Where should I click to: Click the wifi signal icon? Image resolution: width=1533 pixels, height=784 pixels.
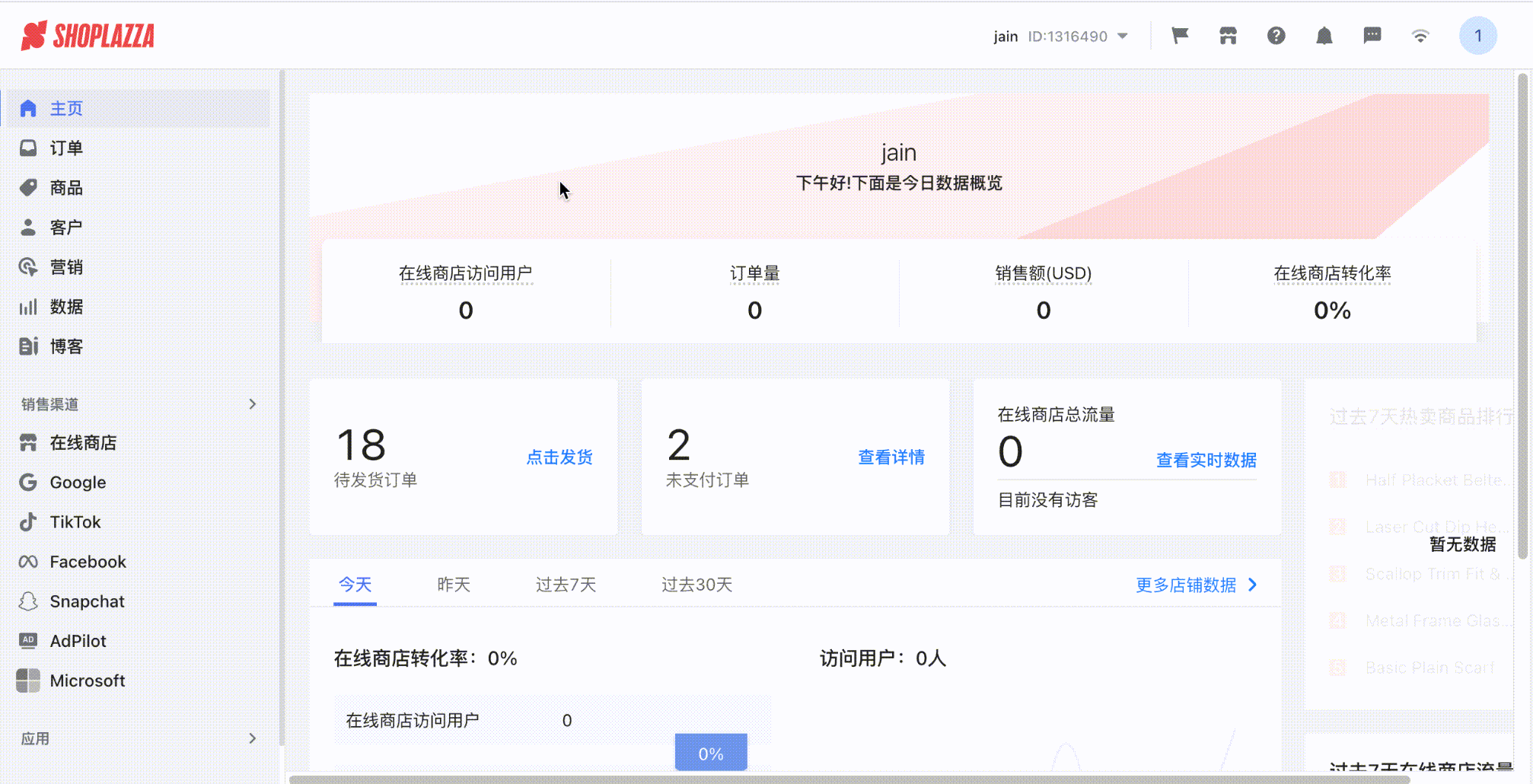click(1420, 36)
